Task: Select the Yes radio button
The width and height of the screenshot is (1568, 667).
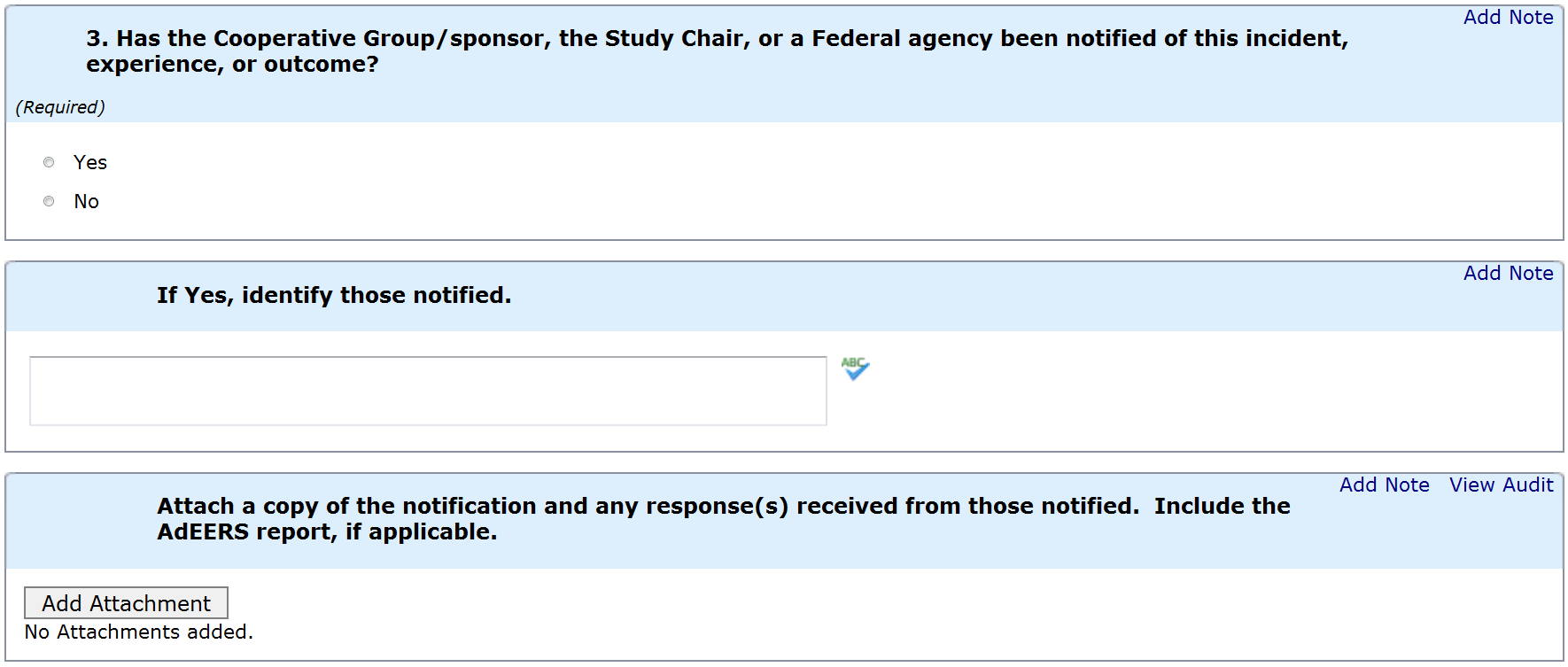Action: 49,162
